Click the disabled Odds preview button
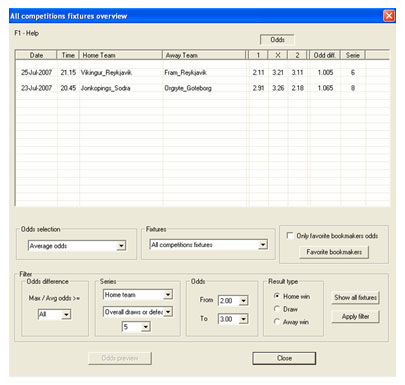Screen dimensions: 405x385 point(120,358)
